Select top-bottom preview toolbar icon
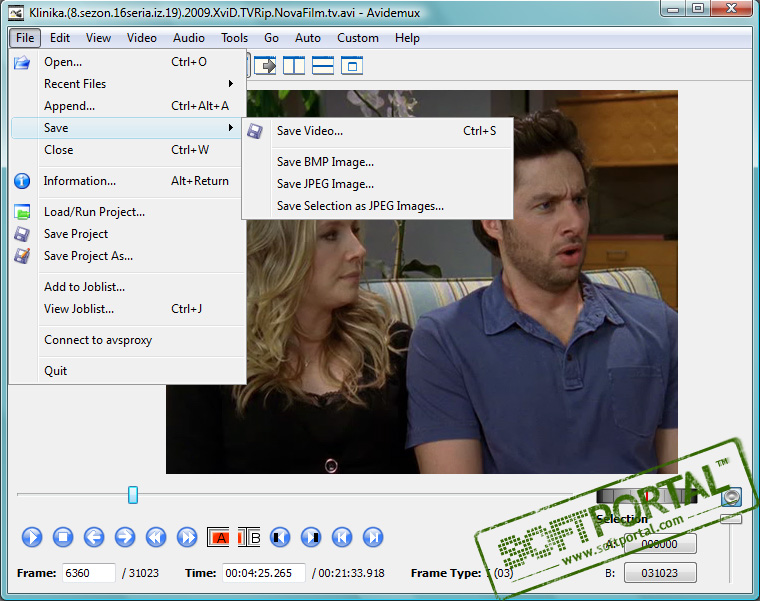760x601 pixels. pos(323,65)
